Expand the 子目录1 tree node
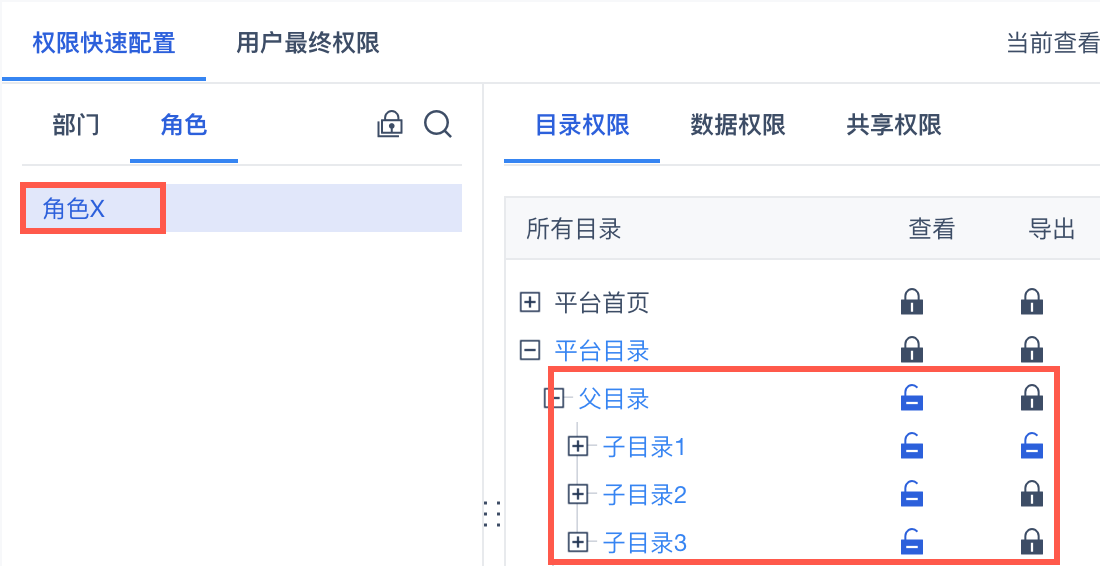 click(x=577, y=447)
